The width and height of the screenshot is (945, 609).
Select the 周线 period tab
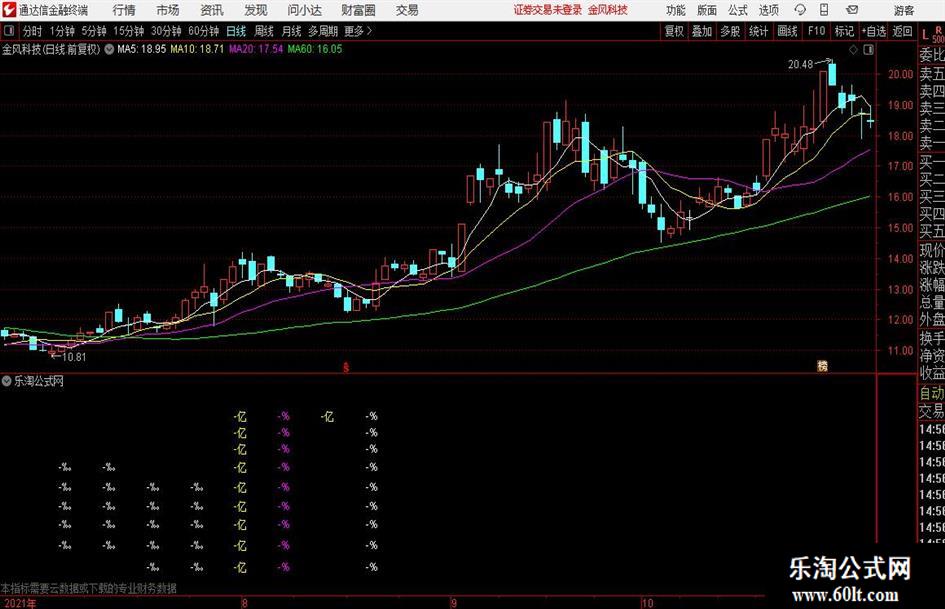pos(264,31)
